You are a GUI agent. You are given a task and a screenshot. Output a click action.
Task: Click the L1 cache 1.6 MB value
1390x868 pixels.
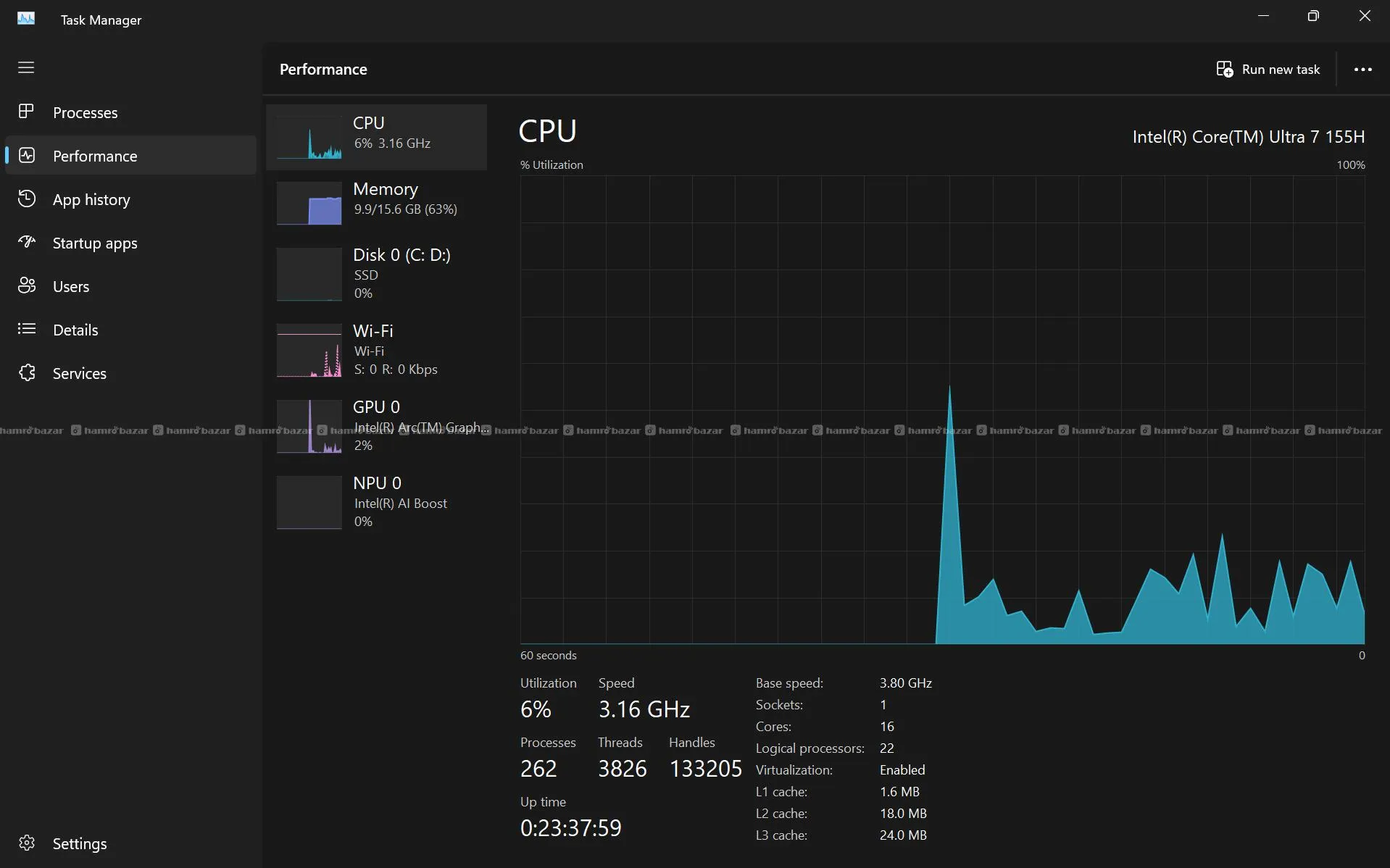[x=899, y=792]
